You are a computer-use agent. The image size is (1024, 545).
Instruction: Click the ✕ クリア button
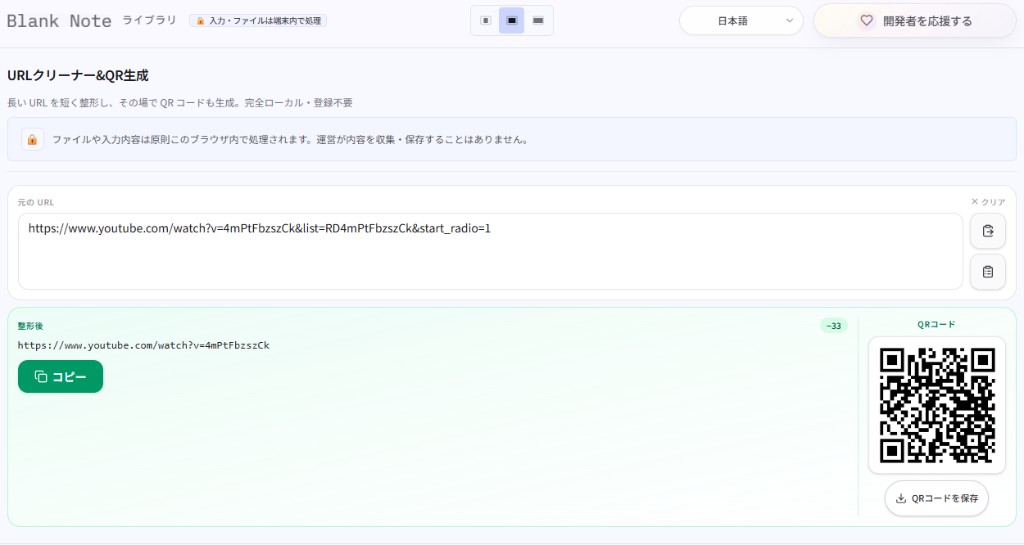pyautogui.click(x=987, y=202)
